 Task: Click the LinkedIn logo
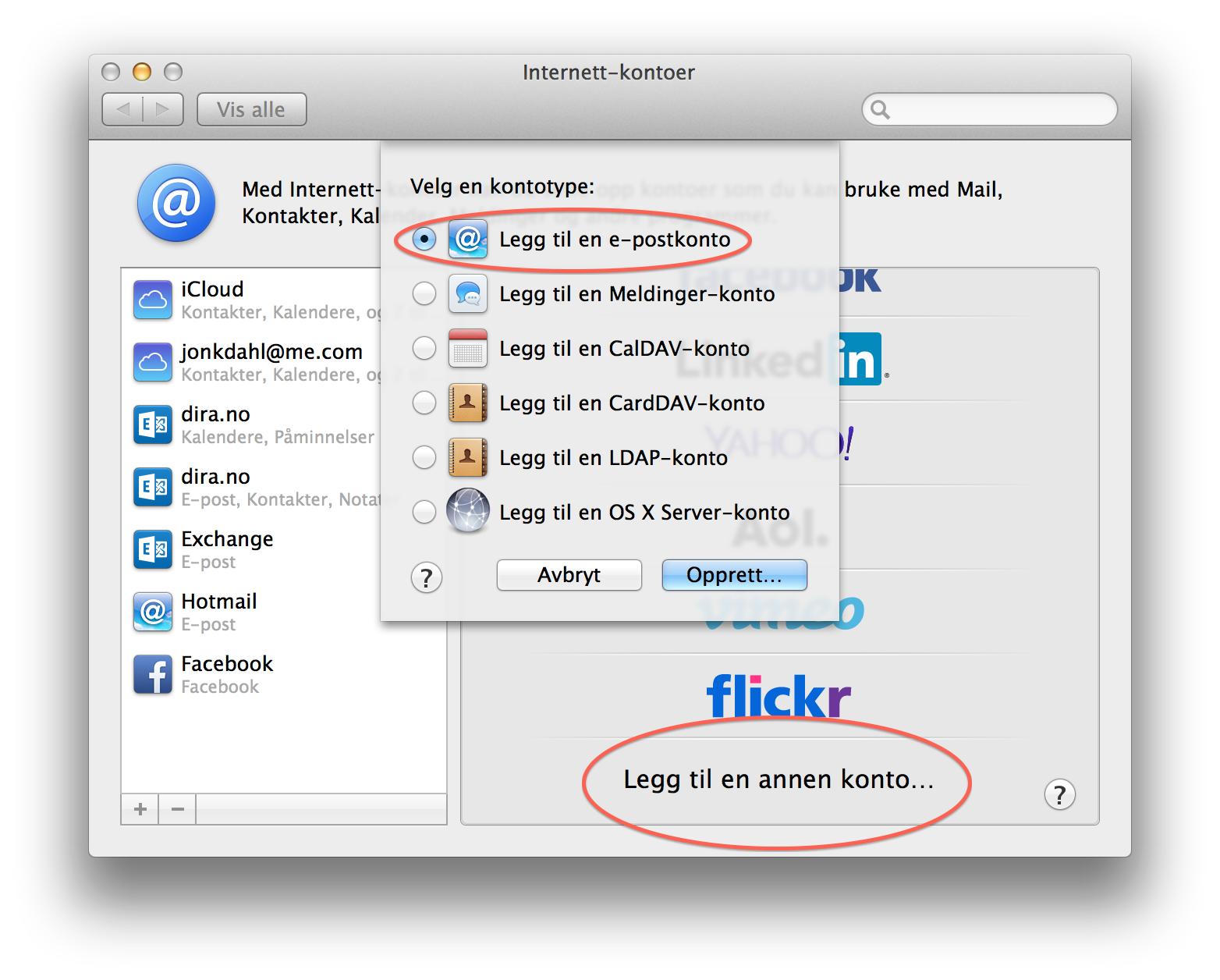782,359
